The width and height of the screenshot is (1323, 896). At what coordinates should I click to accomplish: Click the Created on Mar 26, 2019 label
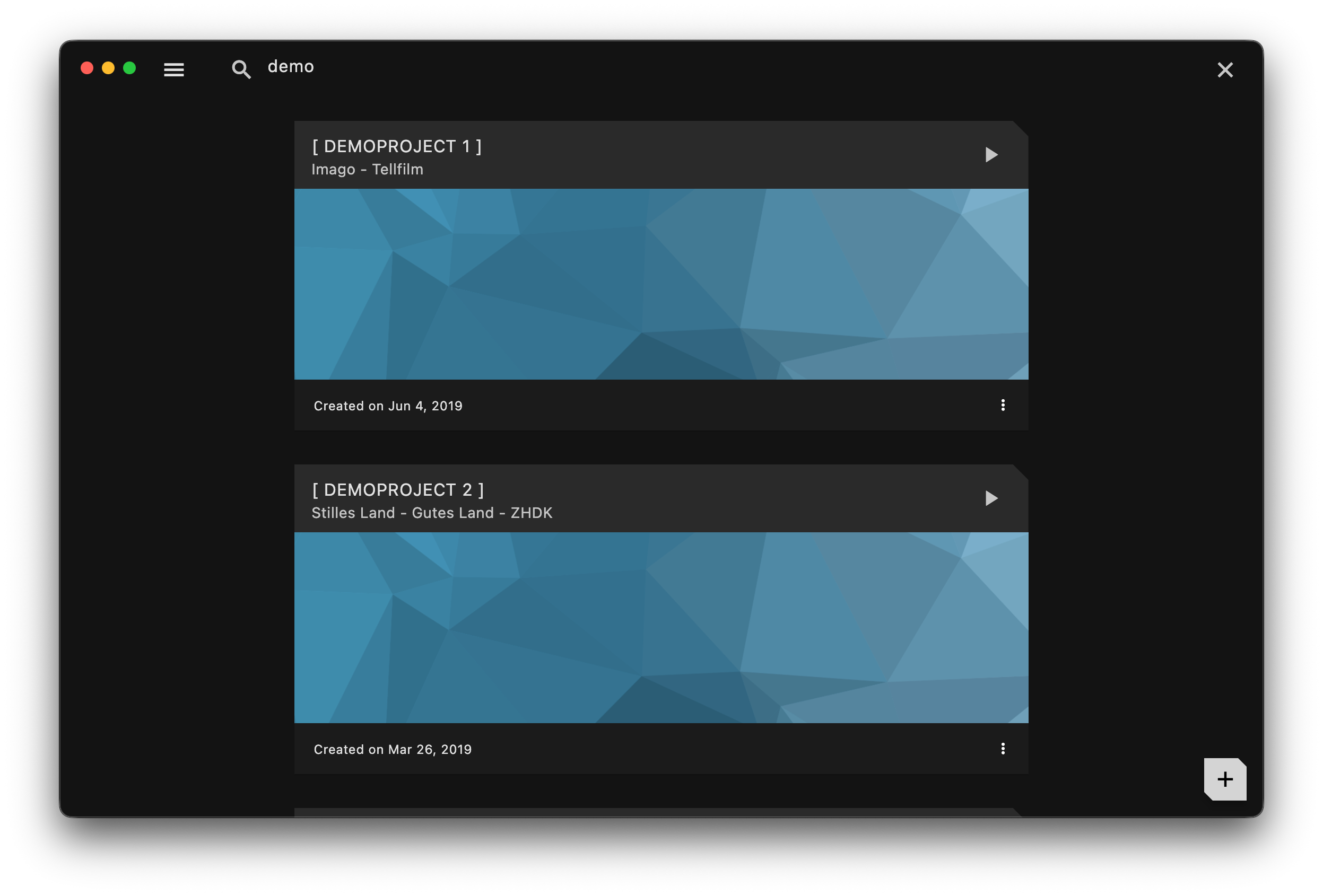[x=393, y=749]
